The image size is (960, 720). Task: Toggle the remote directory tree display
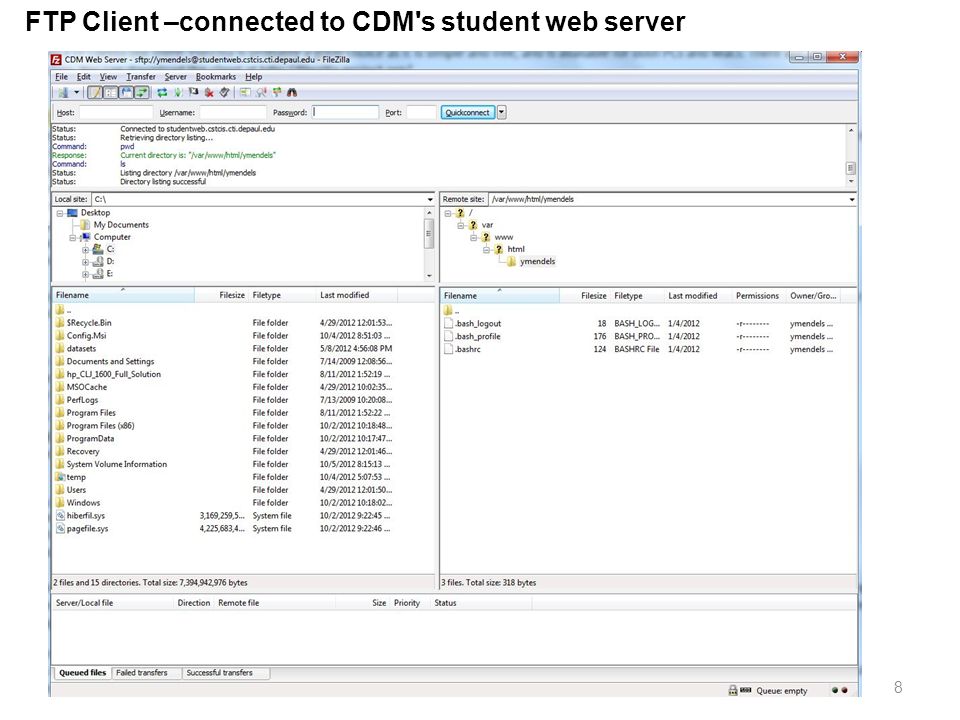126,92
